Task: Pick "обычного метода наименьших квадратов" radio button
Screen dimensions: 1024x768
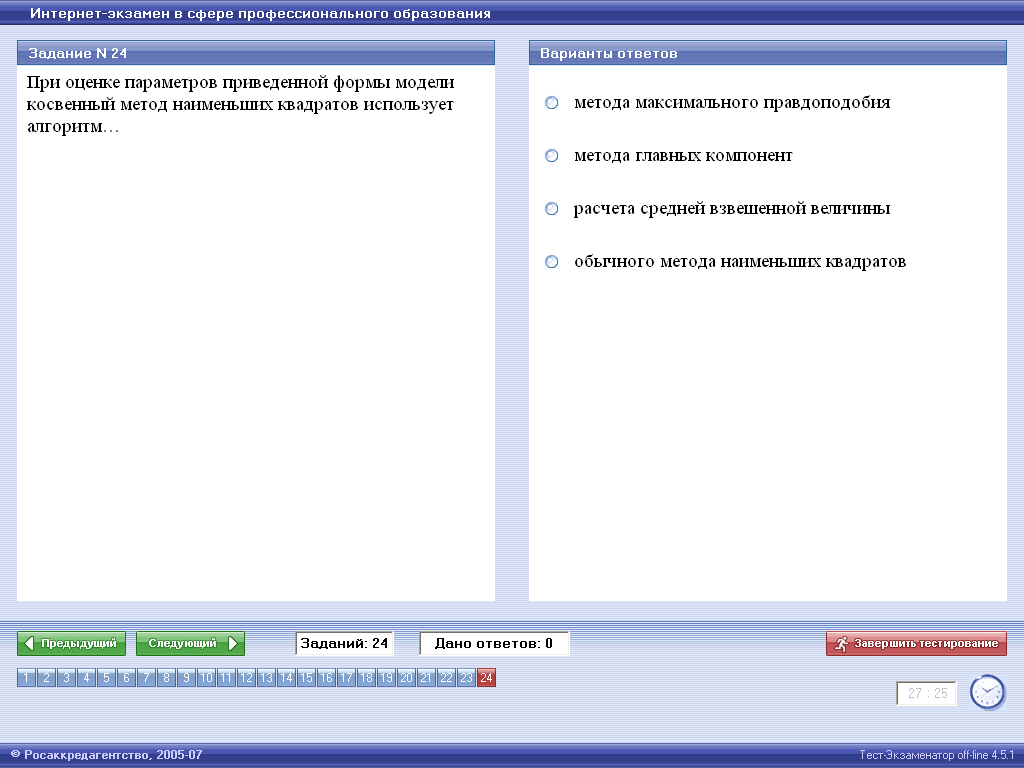Action: coord(552,261)
